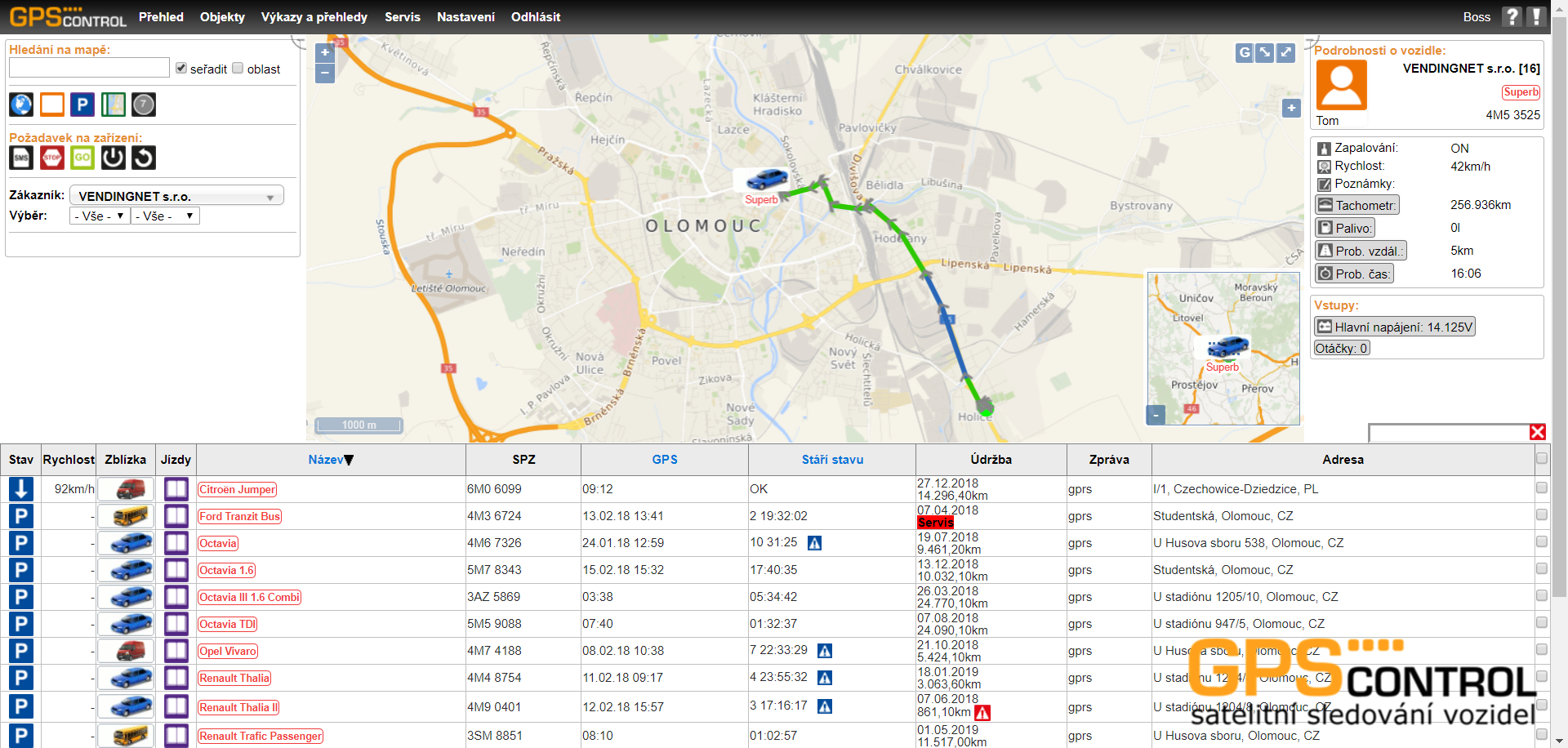The height and width of the screenshot is (748, 1568).
Task: Check the Octavia III 1.6 Combi checkbox
Action: [1542, 596]
